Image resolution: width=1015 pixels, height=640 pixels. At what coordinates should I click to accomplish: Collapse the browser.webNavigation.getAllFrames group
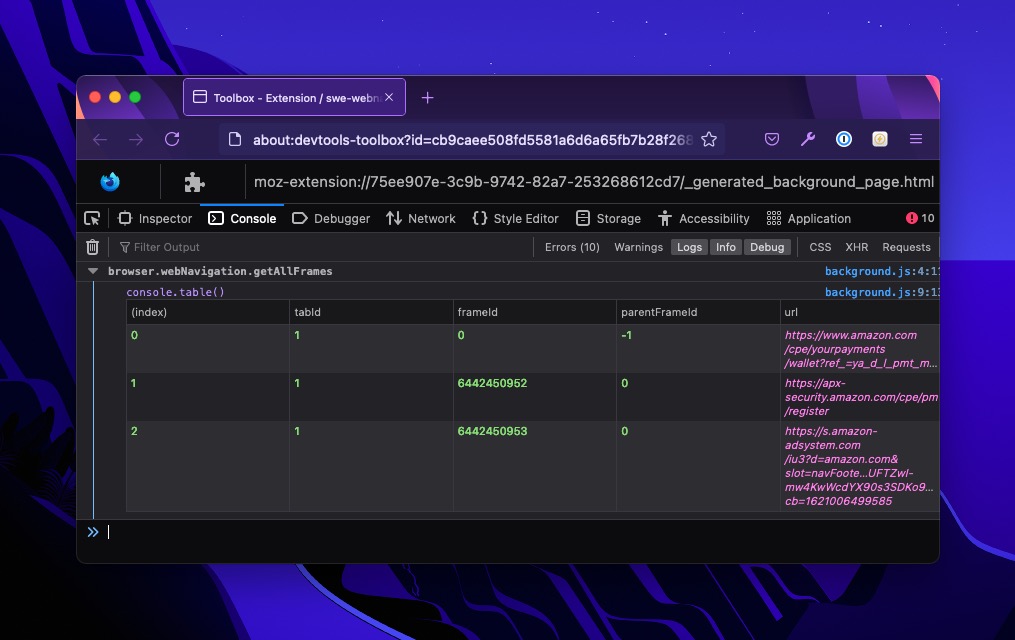(93, 271)
